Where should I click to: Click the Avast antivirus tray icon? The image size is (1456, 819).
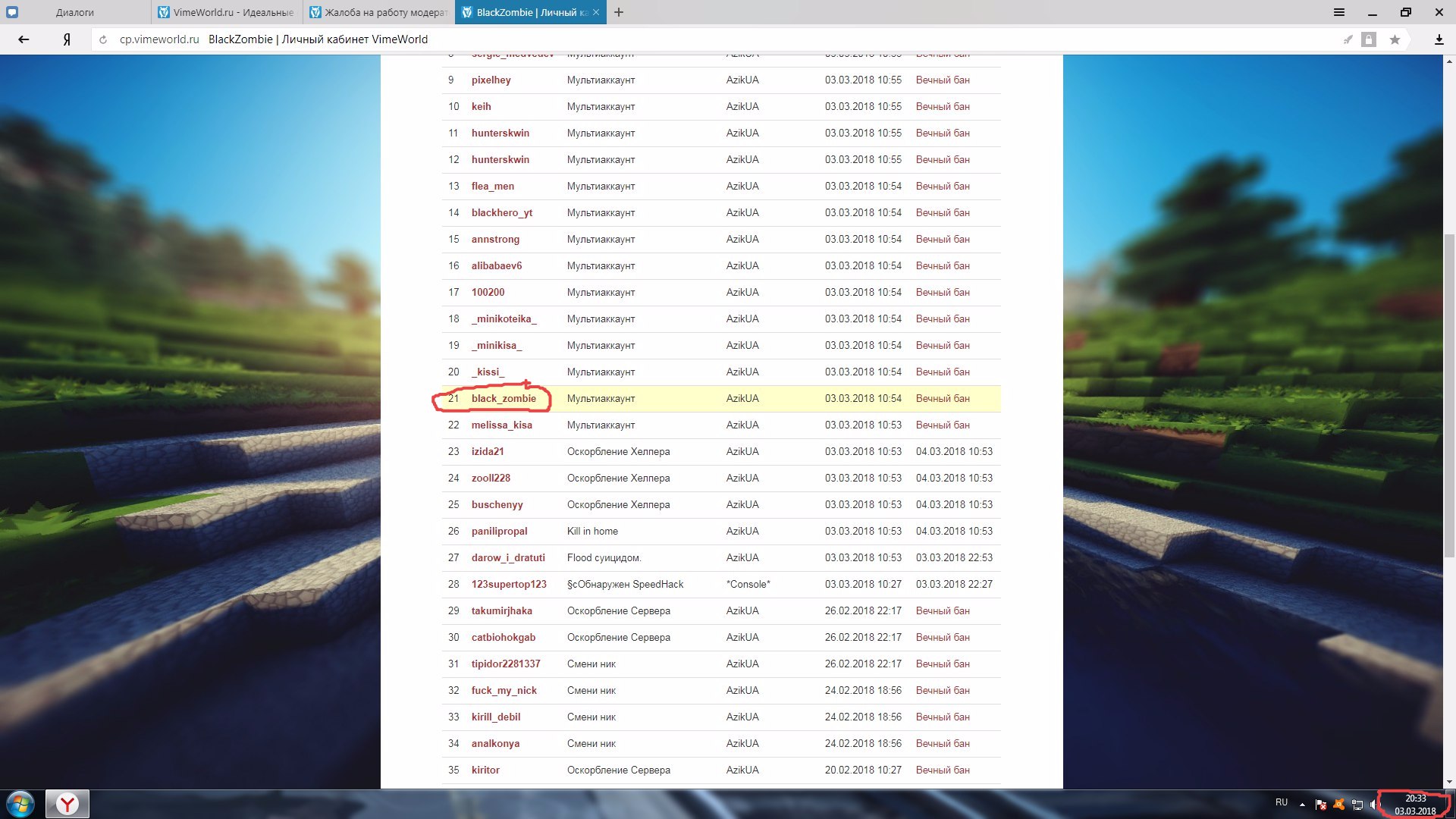coord(1339,804)
